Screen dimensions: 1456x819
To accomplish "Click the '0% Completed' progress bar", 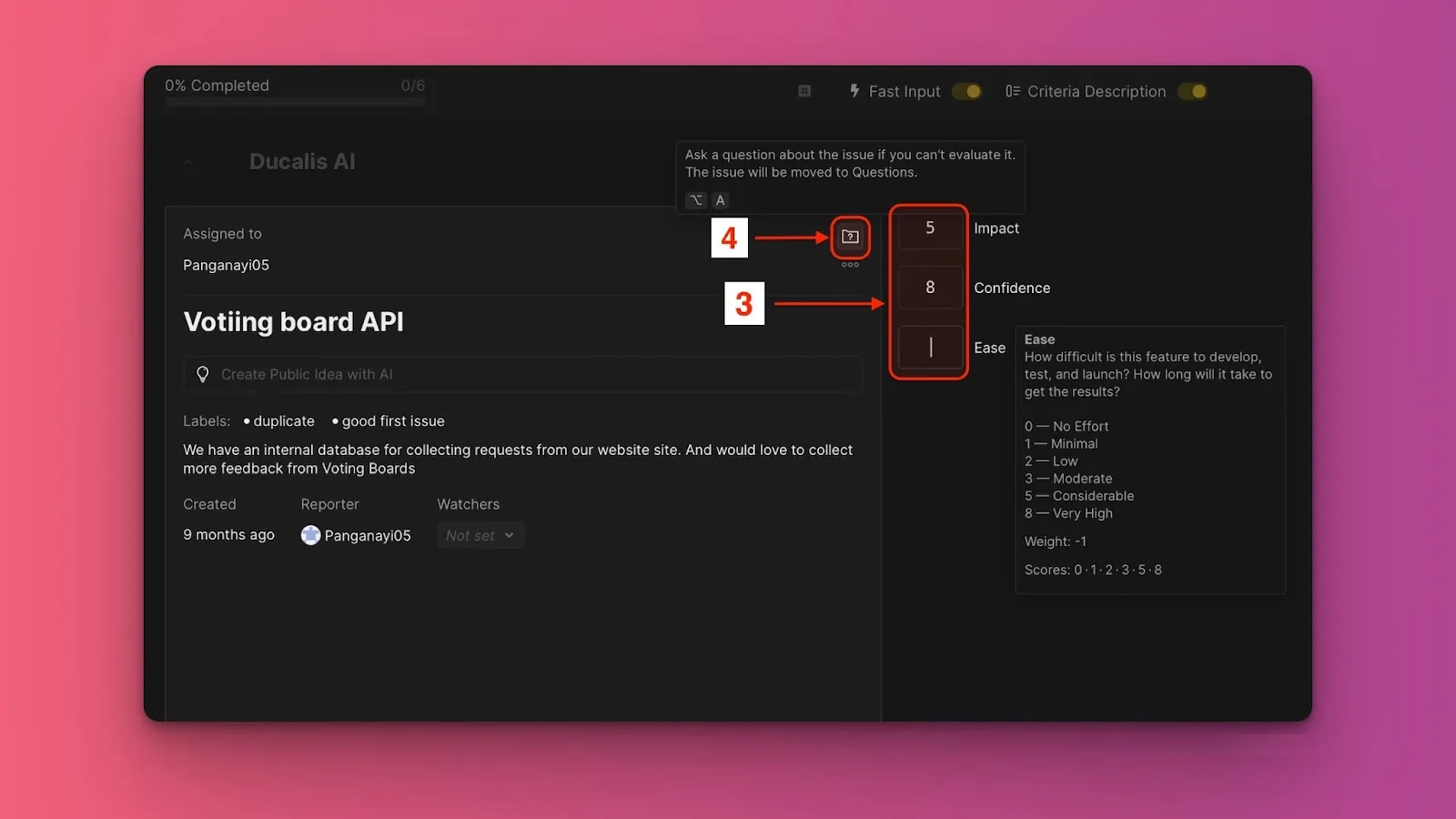I will (x=294, y=102).
